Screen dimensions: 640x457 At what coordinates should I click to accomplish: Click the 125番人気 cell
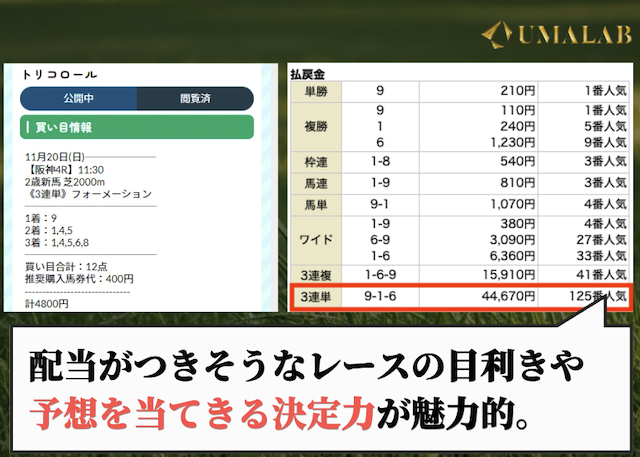pos(583,296)
